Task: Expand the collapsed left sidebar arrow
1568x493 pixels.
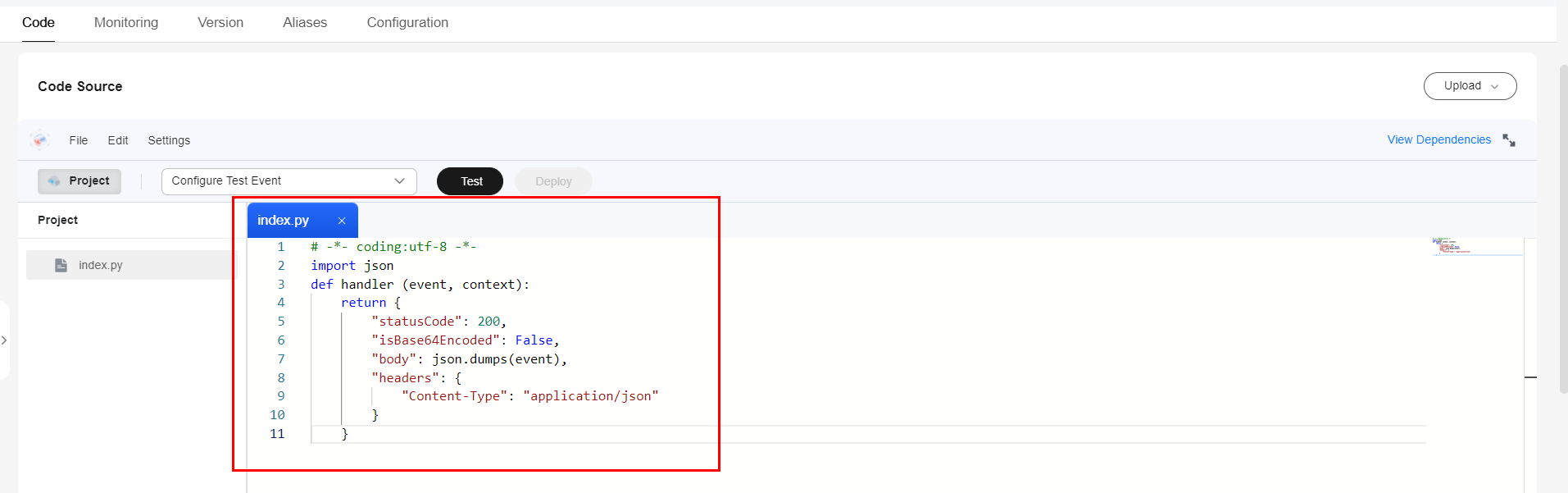Action: (4, 340)
